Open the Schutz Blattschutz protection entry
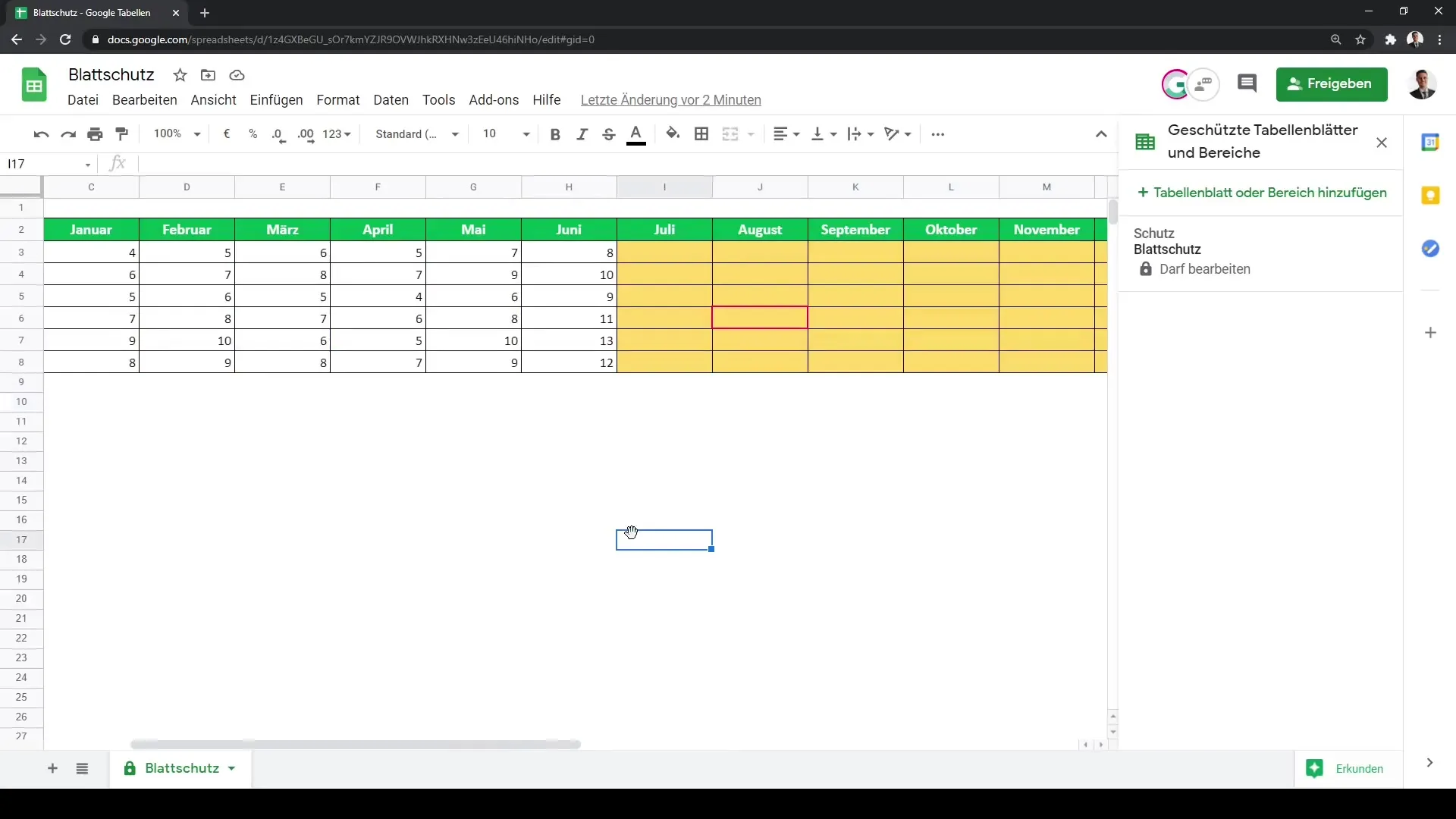 [x=1260, y=251]
